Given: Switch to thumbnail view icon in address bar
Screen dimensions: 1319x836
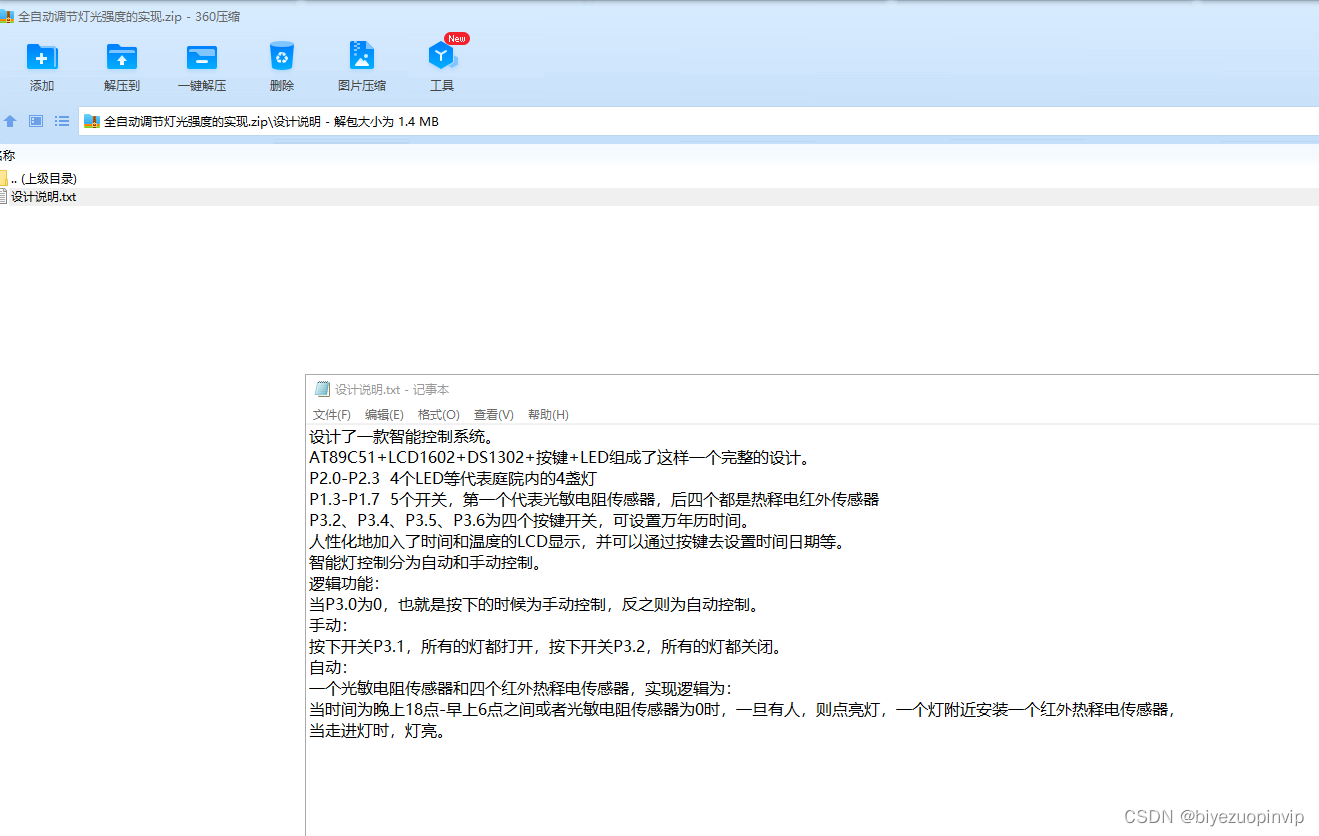Looking at the screenshot, I should (x=36, y=121).
